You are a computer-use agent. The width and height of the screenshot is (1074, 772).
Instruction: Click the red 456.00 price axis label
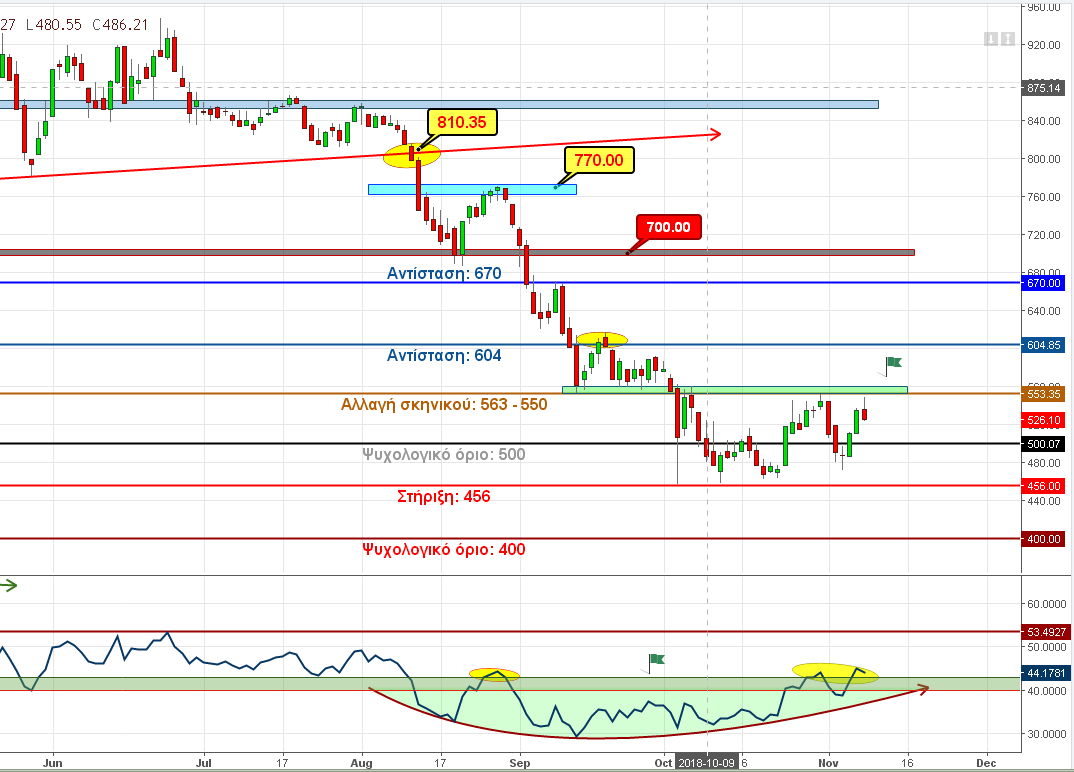1044,486
